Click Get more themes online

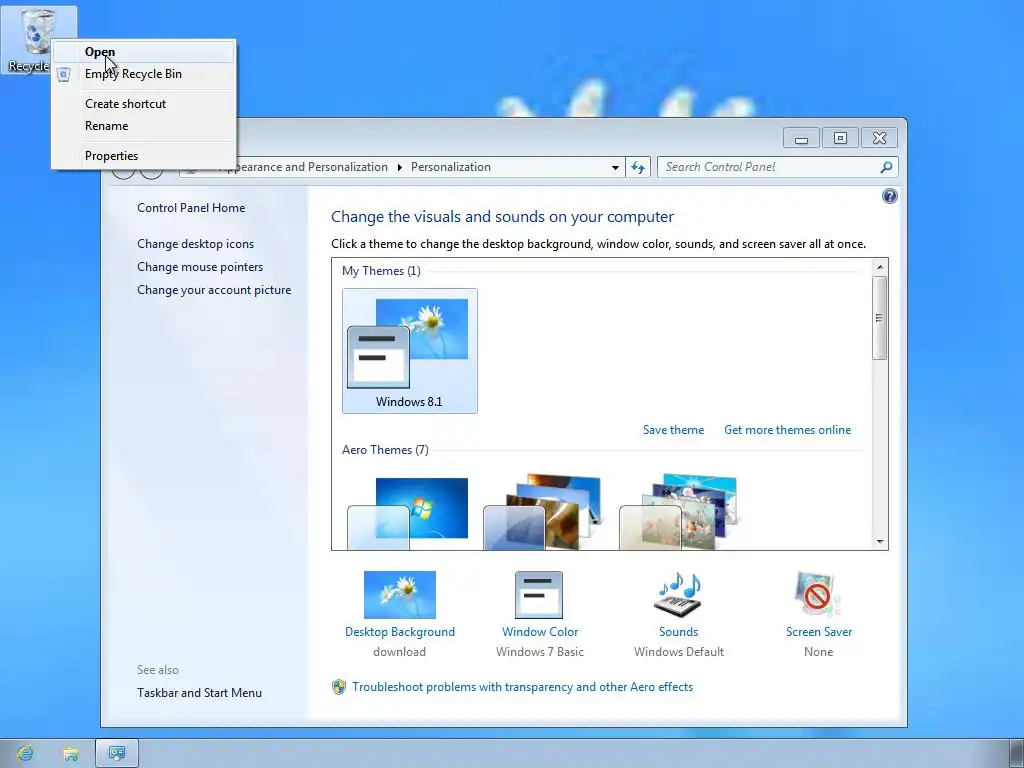point(788,430)
